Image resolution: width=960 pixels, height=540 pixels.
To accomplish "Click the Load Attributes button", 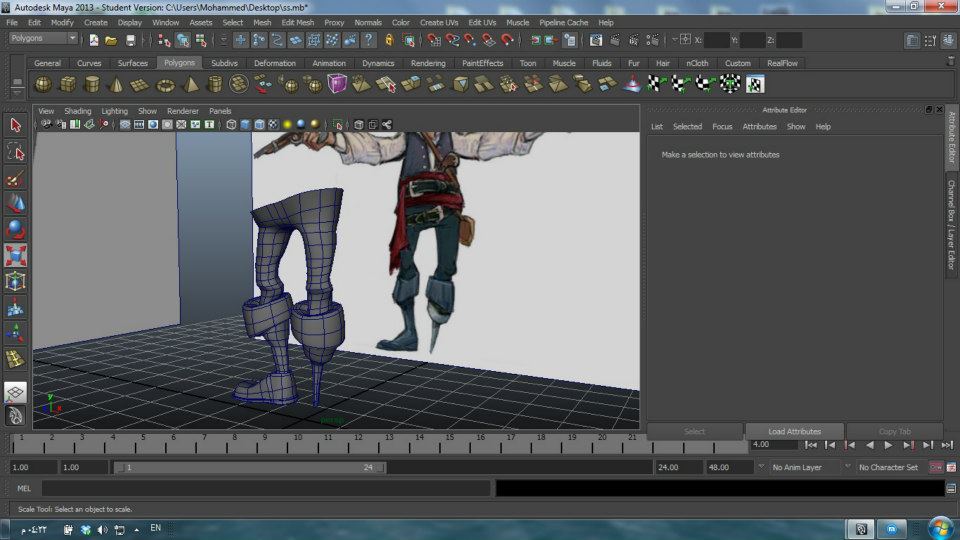I will pyautogui.click(x=794, y=431).
